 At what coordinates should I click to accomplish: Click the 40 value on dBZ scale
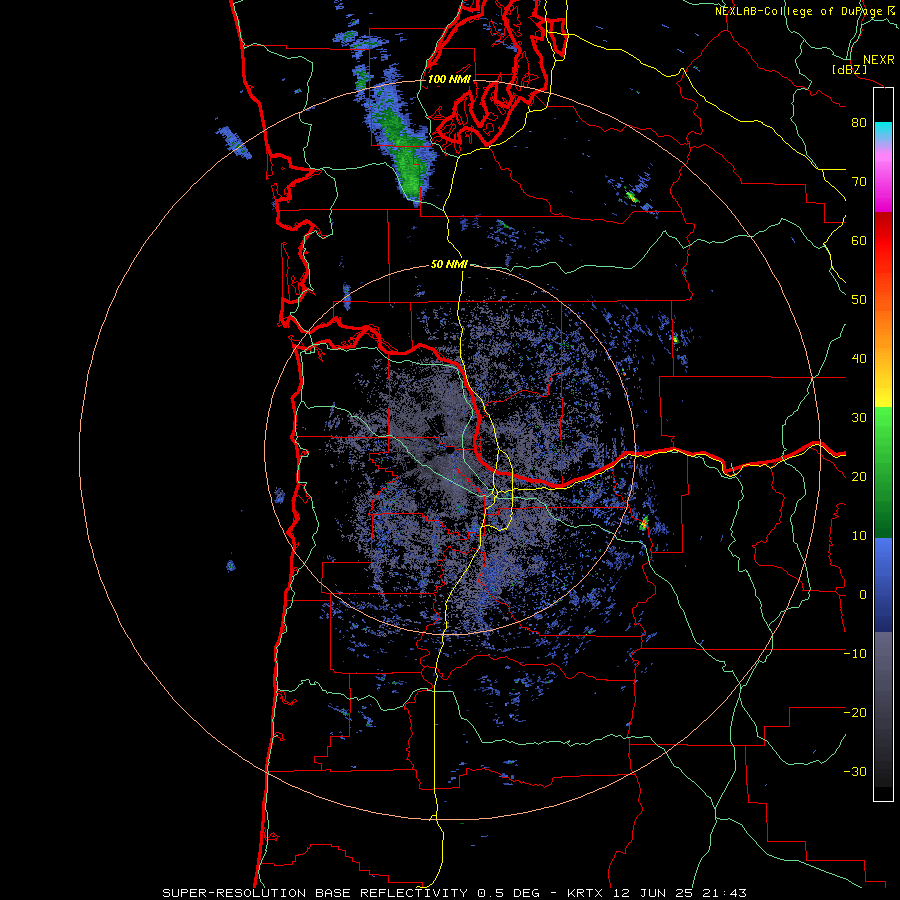859,359
